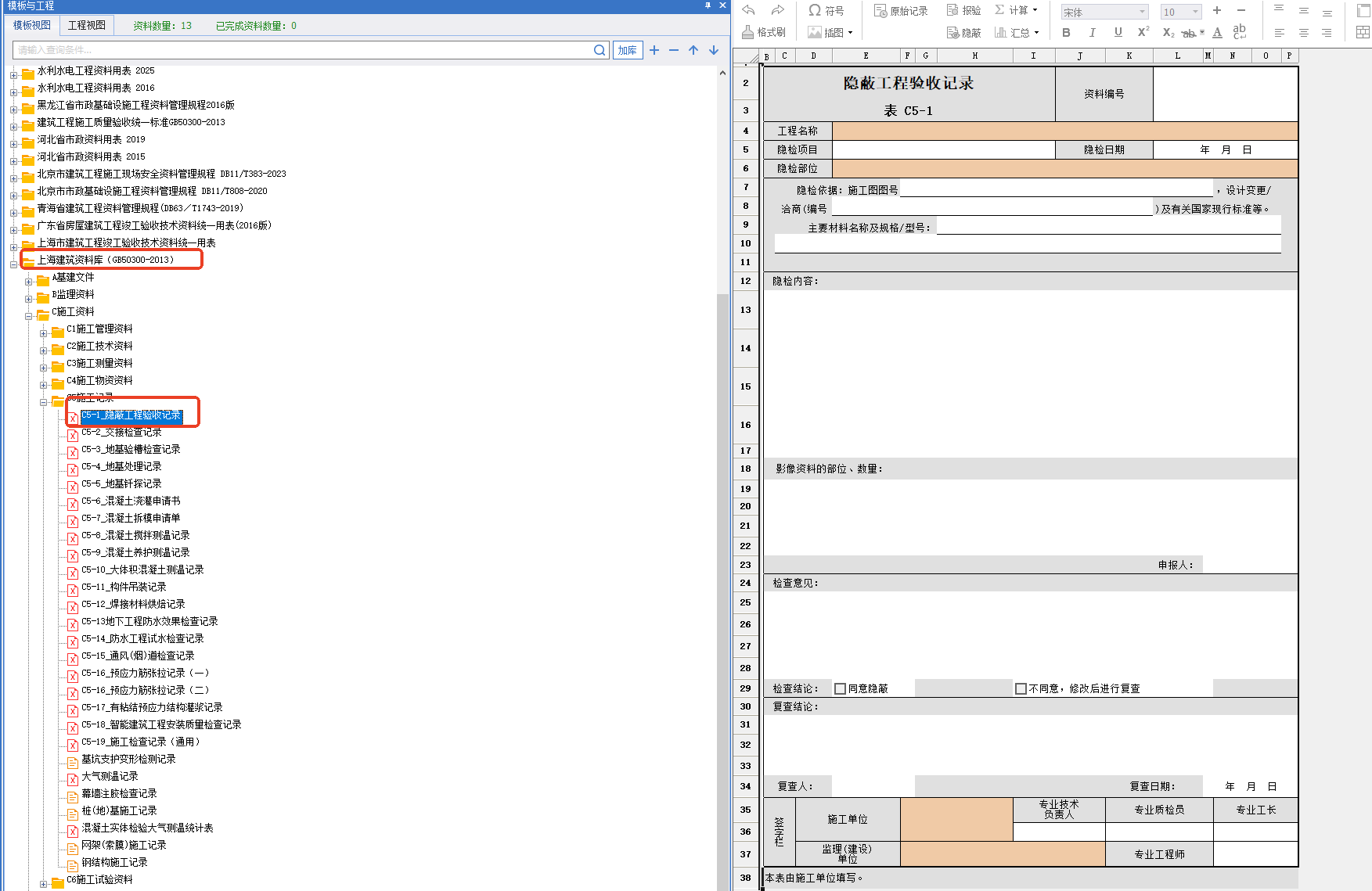Toggle bold formatting
The height and width of the screenshot is (891, 1372).
coord(1066,32)
